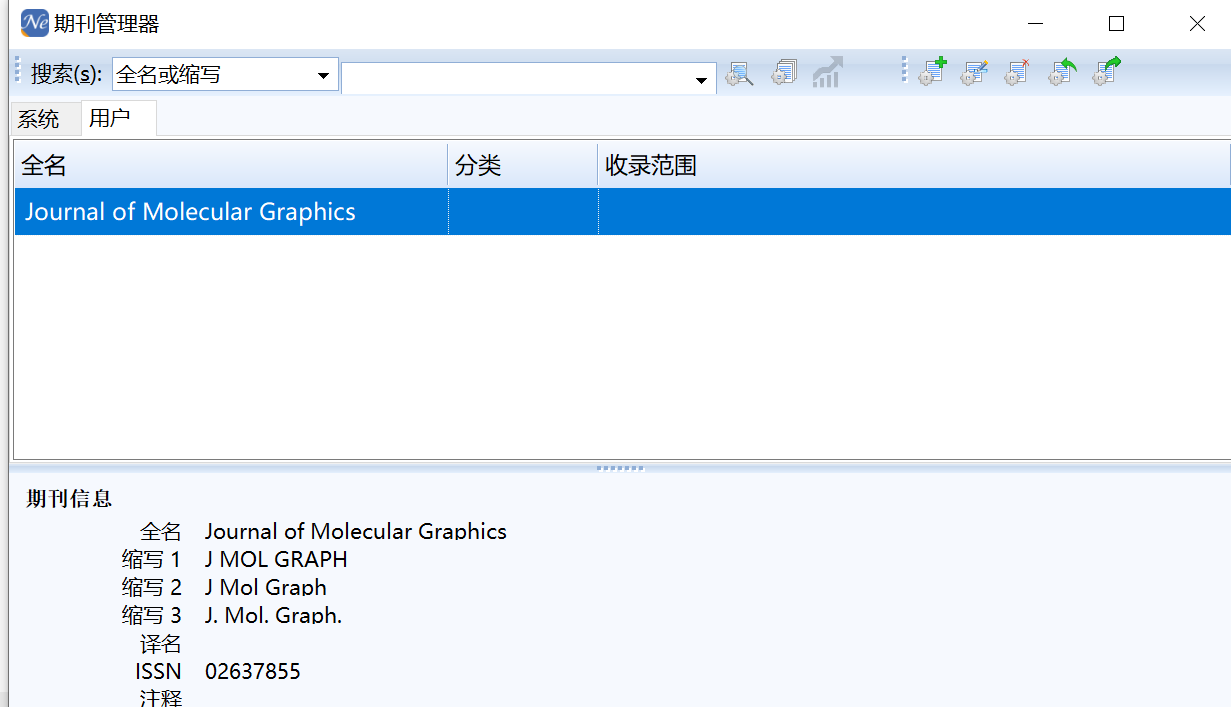Open the 全名或缩写 search type dropdown

coord(323,75)
